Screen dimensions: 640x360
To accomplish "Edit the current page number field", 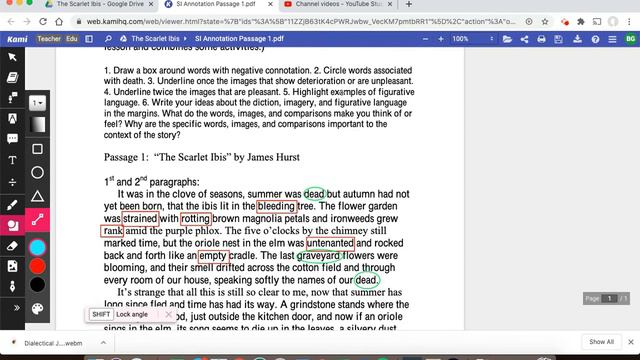I will pyautogui.click(x=609, y=298).
